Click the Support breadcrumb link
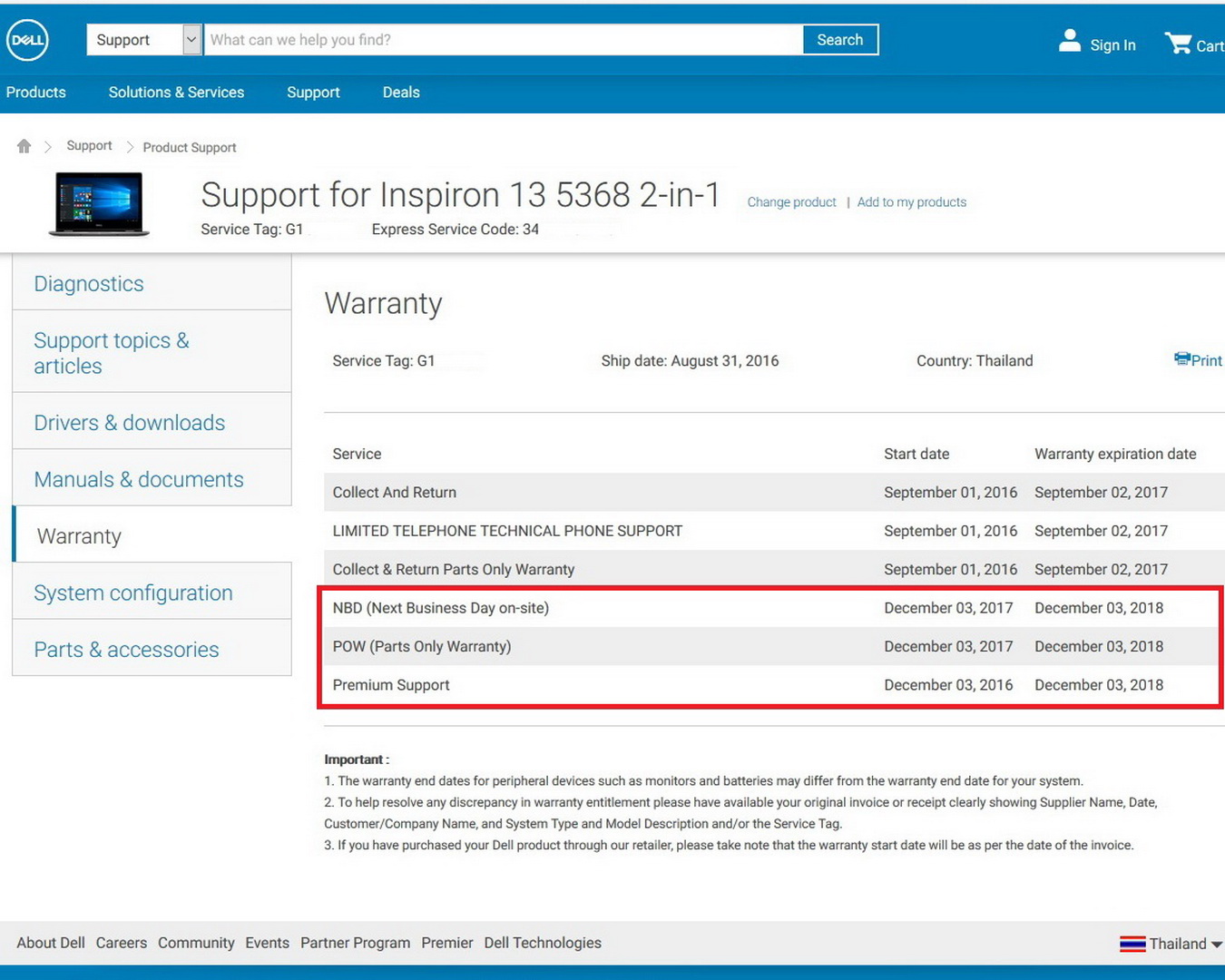The width and height of the screenshot is (1225, 980). (89, 145)
